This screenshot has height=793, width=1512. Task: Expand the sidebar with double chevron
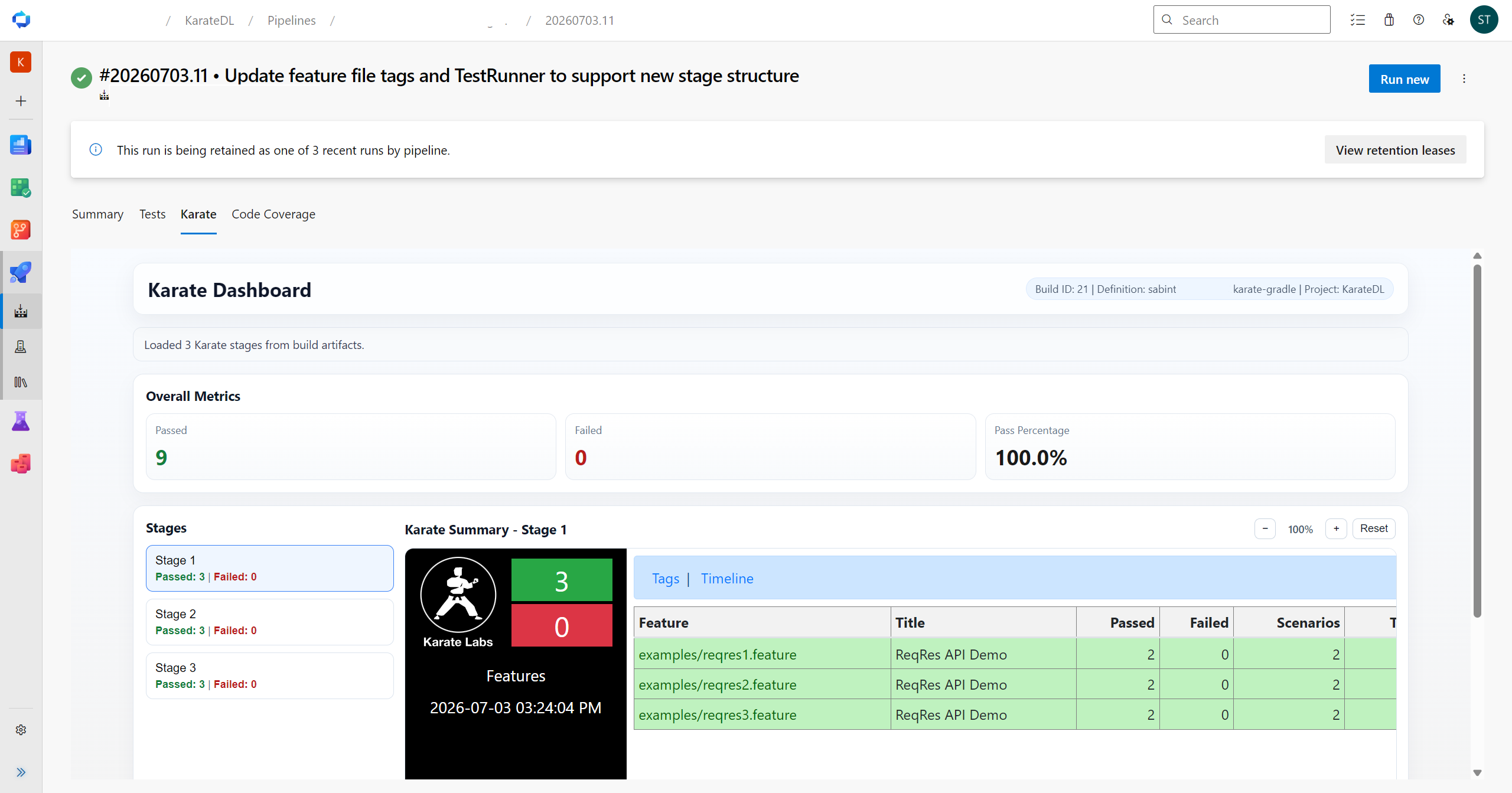point(21,772)
